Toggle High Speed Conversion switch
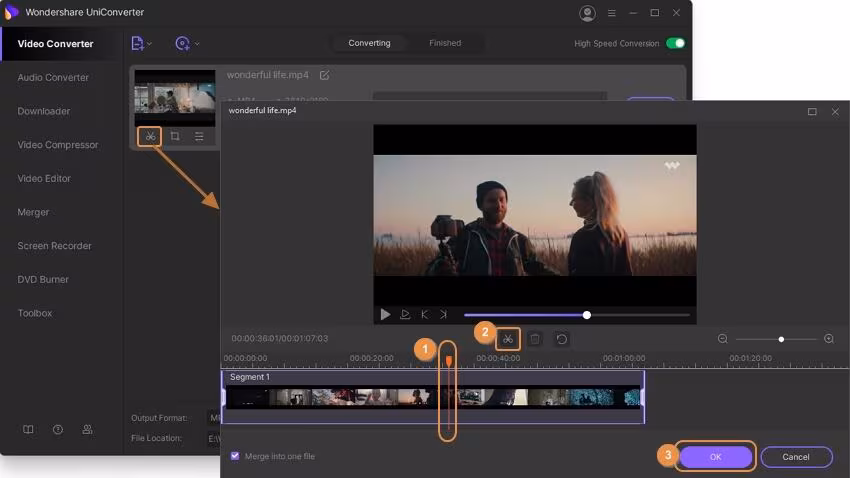Viewport: 850px width, 478px height. [676, 43]
